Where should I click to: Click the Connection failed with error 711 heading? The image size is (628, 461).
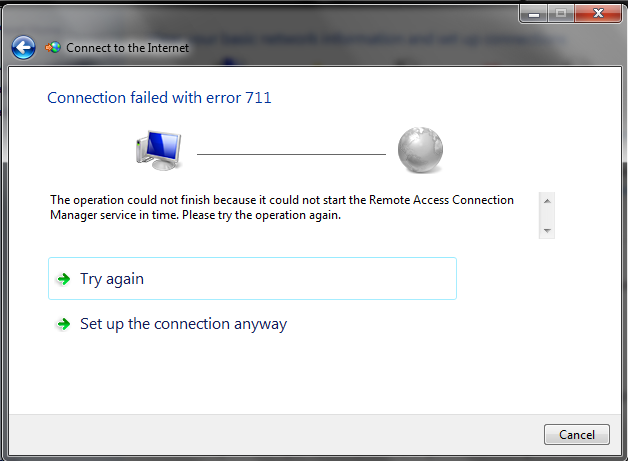point(160,98)
